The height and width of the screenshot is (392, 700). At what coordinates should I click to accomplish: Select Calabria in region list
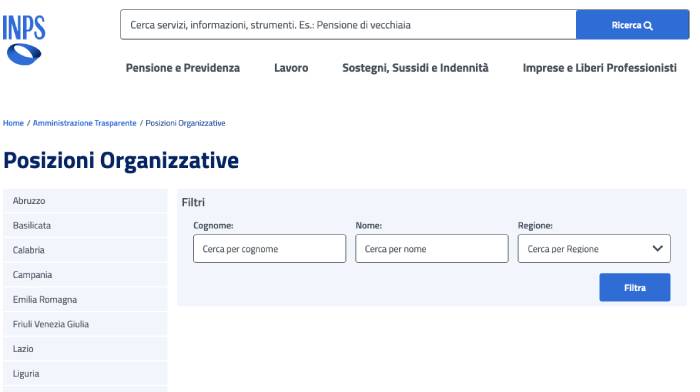click(85, 250)
